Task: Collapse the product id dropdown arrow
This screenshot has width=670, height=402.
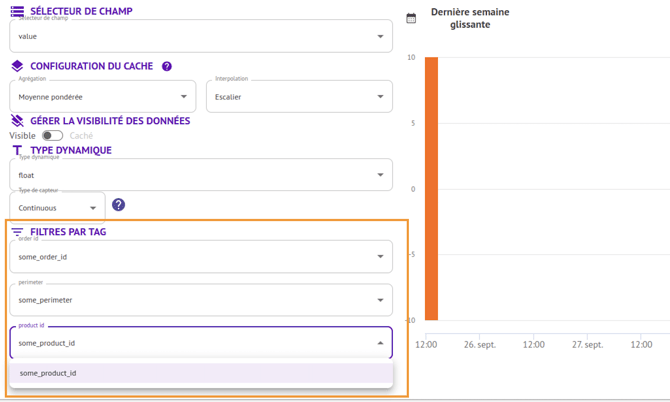Action: coord(380,343)
